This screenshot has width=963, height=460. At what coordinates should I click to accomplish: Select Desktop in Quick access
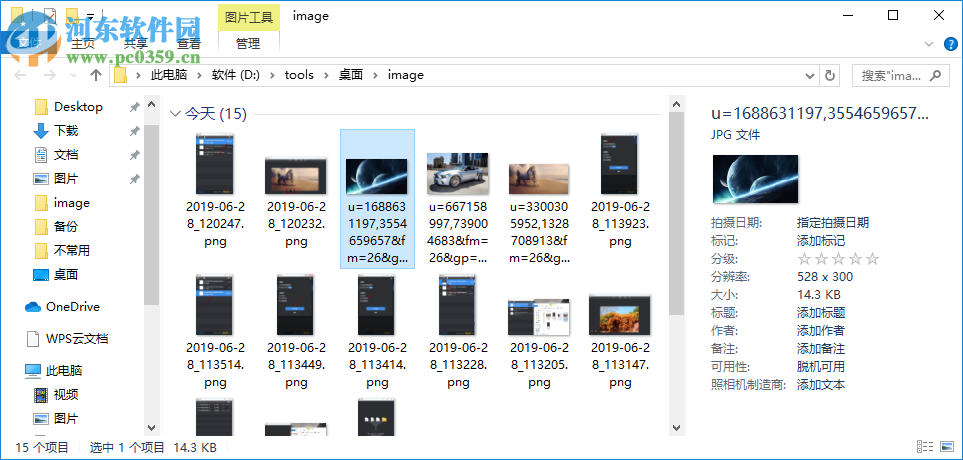78,107
